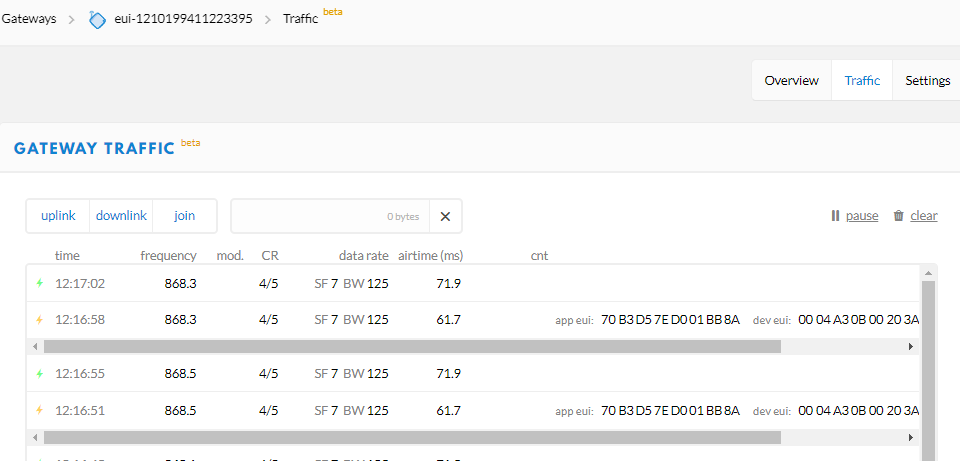Toggle the downlink filter

coord(121,216)
